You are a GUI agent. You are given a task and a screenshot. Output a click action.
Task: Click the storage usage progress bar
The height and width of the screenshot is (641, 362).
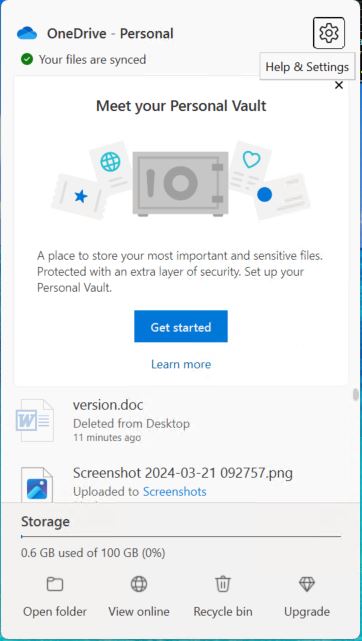click(181, 536)
